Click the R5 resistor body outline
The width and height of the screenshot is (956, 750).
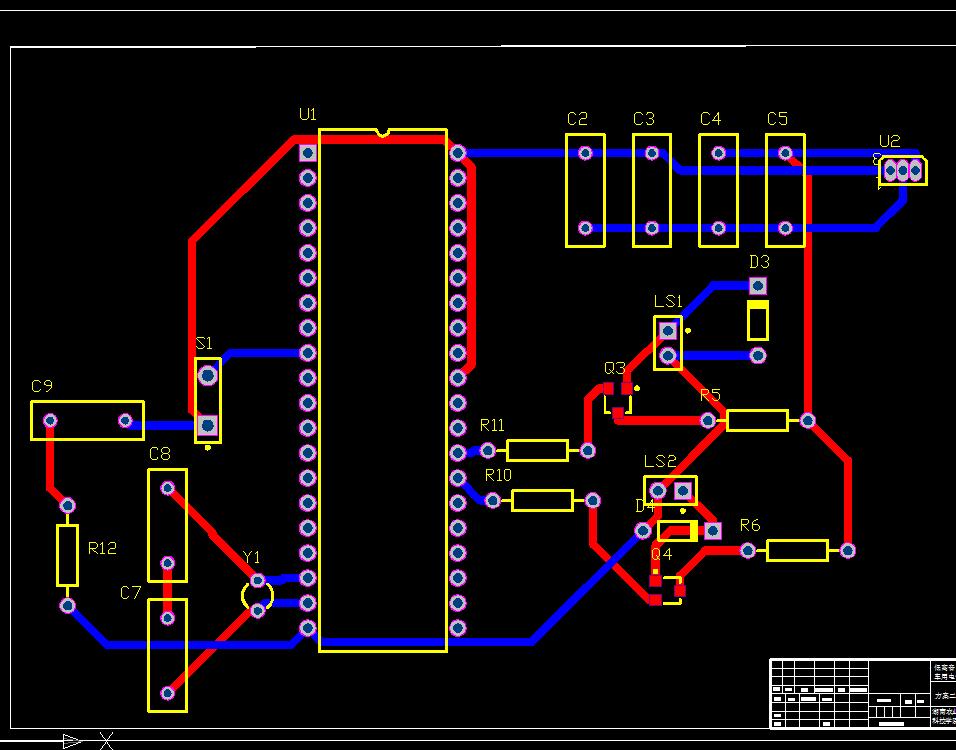coord(757,421)
